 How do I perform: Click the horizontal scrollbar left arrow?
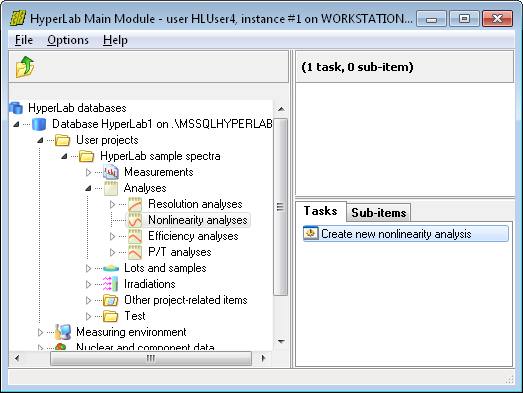pos(17,358)
